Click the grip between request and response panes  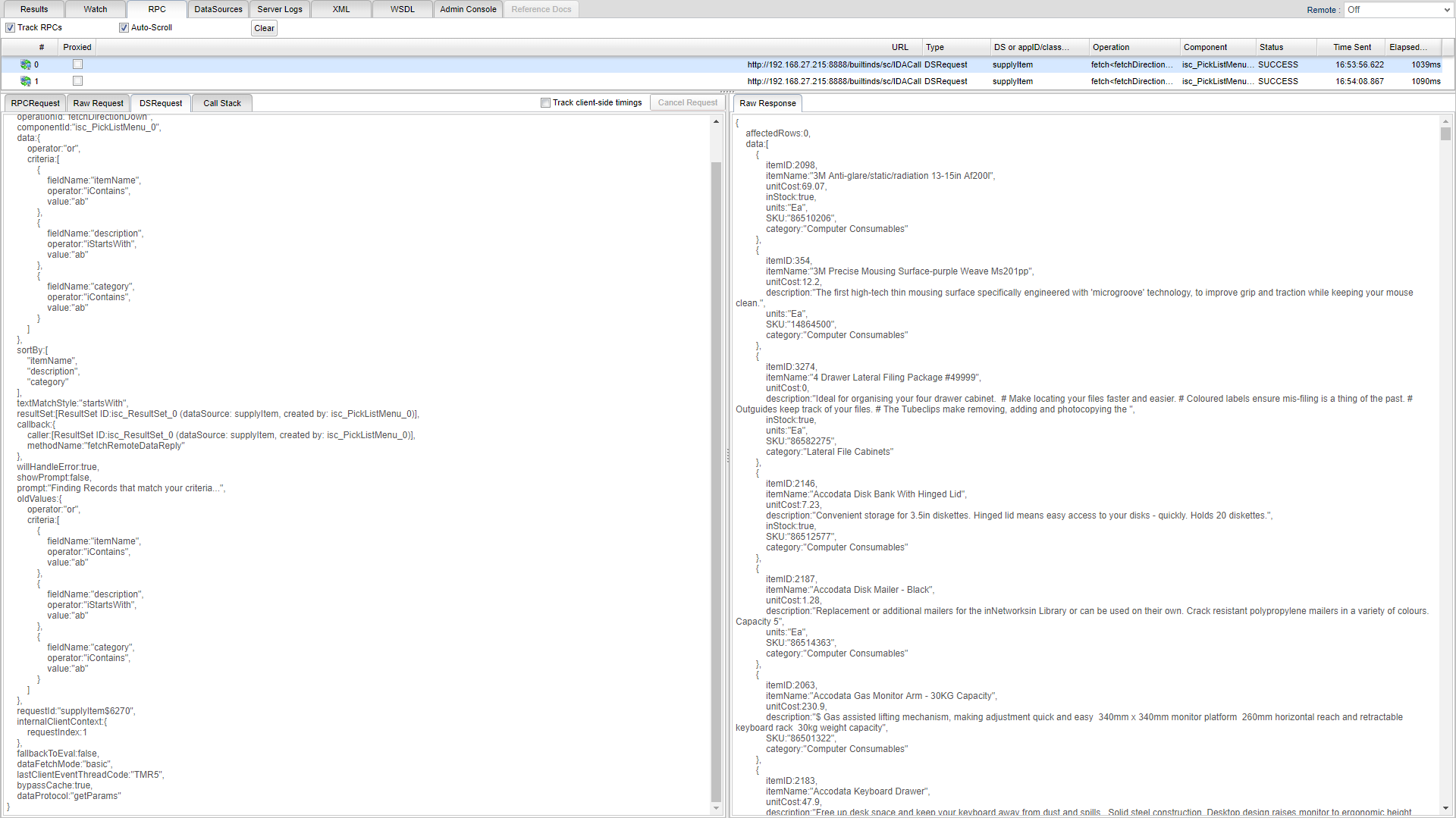(728, 456)
